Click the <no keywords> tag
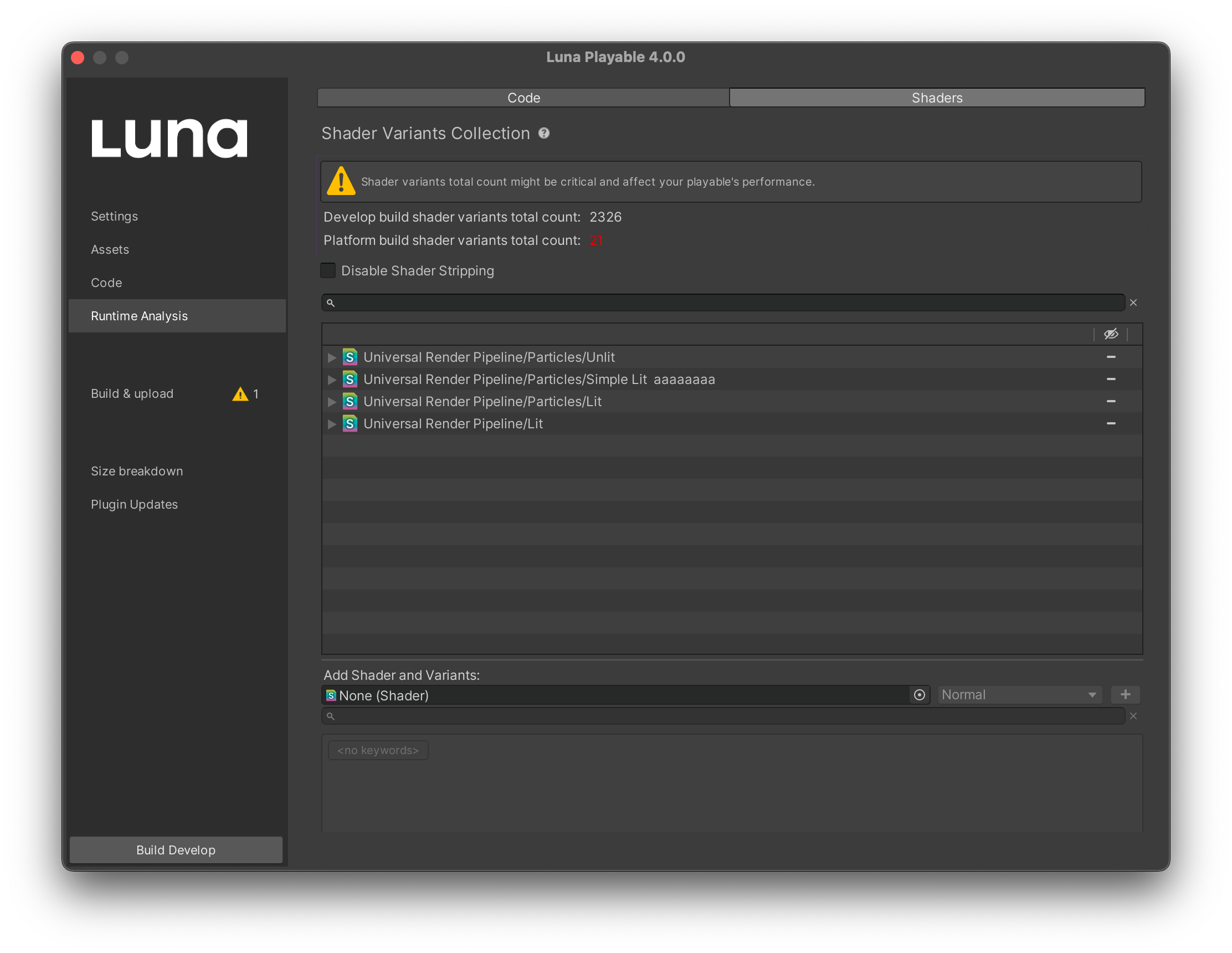The image size is (1232, 953). (378, 750)
